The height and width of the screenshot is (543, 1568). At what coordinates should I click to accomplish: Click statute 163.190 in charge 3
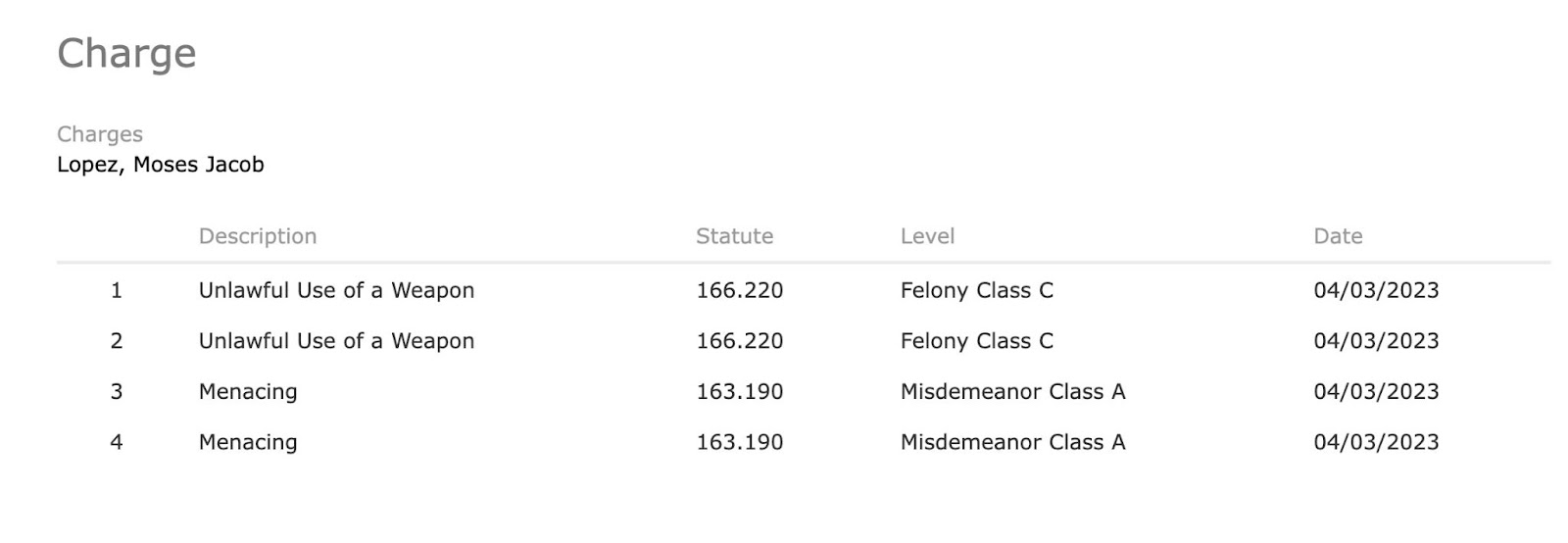[x=740, y=392]
